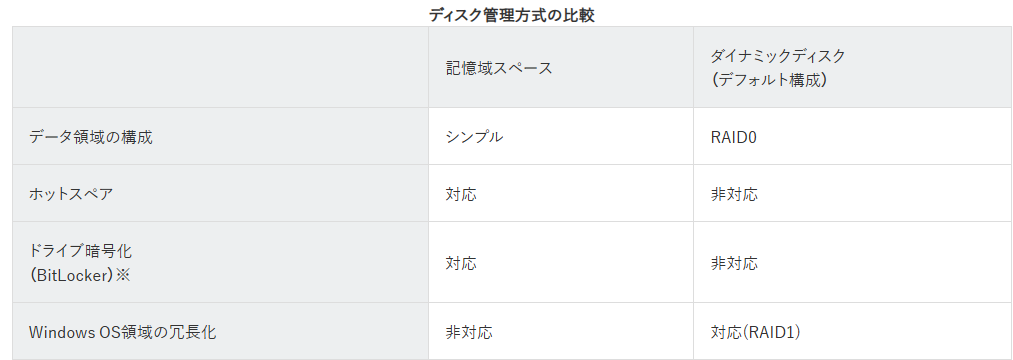Click 対応 in the ホットスペア row

pos(461,194)
